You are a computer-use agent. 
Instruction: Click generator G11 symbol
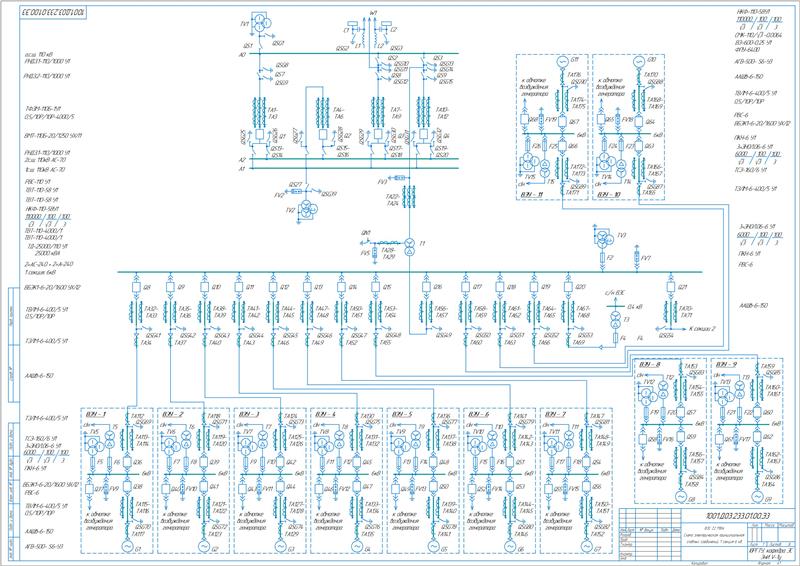(x=562, y=62)
